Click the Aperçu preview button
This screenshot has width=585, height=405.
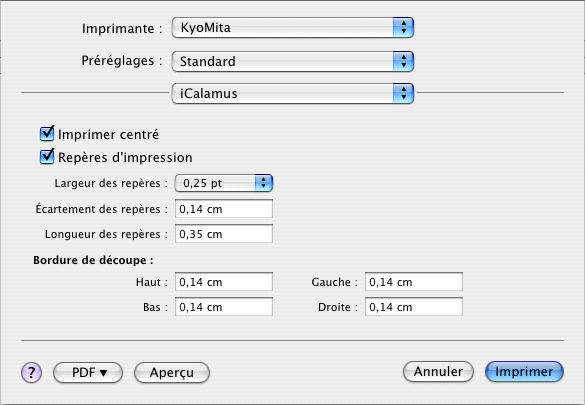coord(172,372)
